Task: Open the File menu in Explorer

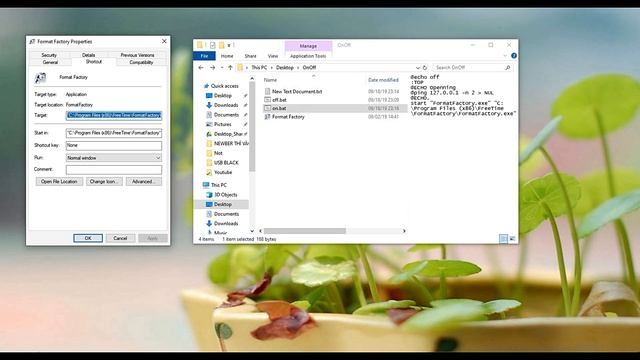Action: (204, 56)
